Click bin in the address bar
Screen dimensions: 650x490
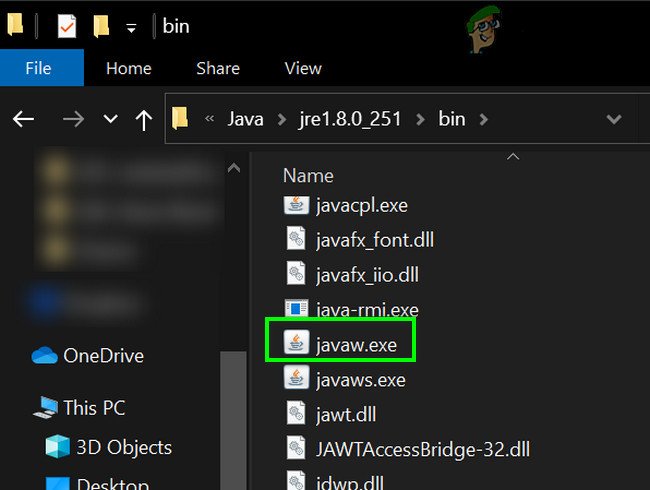click(452, 119)
